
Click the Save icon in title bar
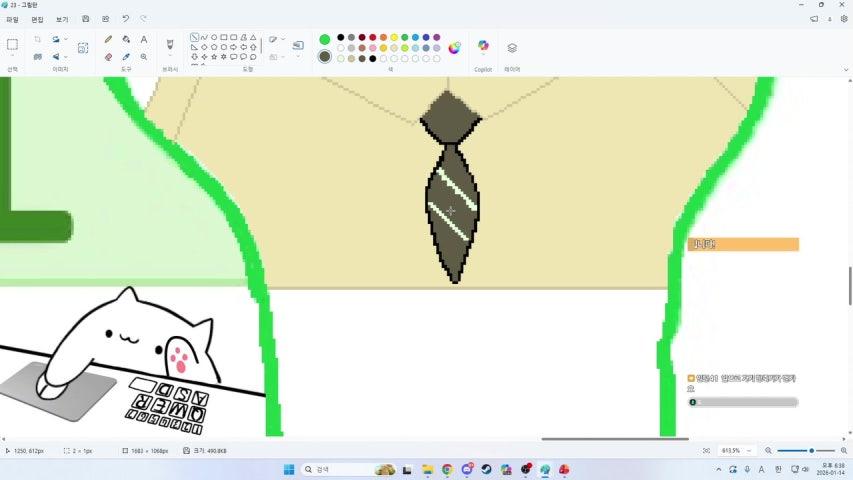pyautogui.click(x=85, y=19)
